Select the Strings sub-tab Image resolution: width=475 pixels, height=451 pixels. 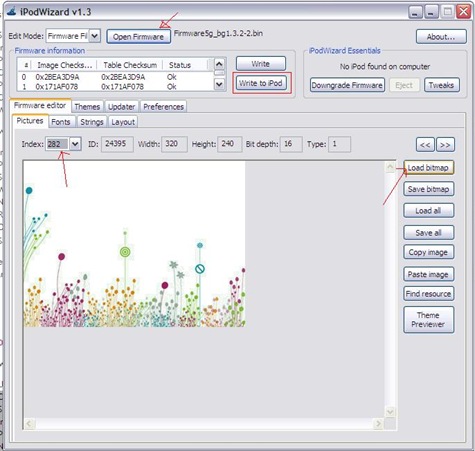pos(92,122)
